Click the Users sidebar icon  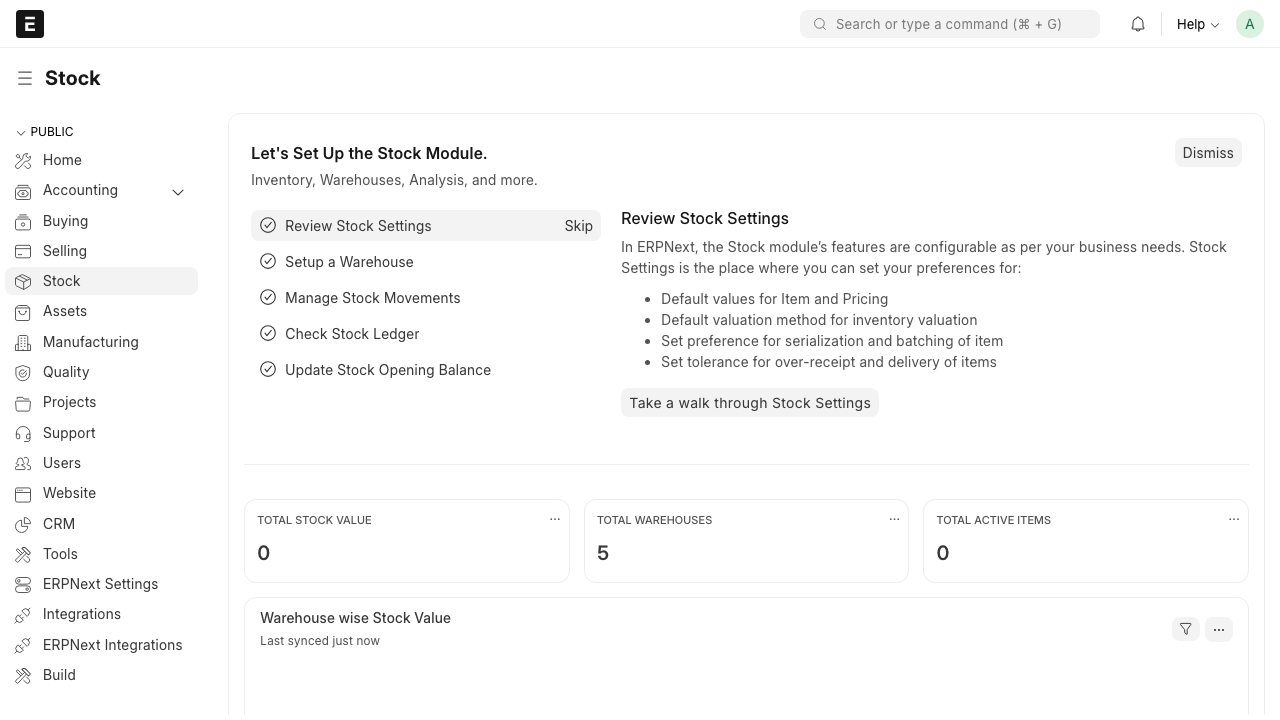23,463
